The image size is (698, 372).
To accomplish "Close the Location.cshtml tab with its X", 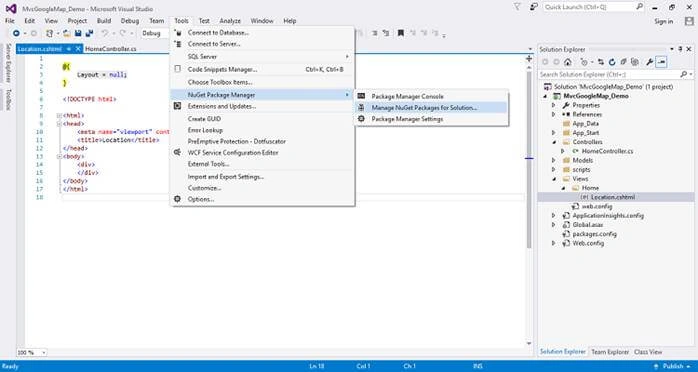I will [x=78, y=49].
